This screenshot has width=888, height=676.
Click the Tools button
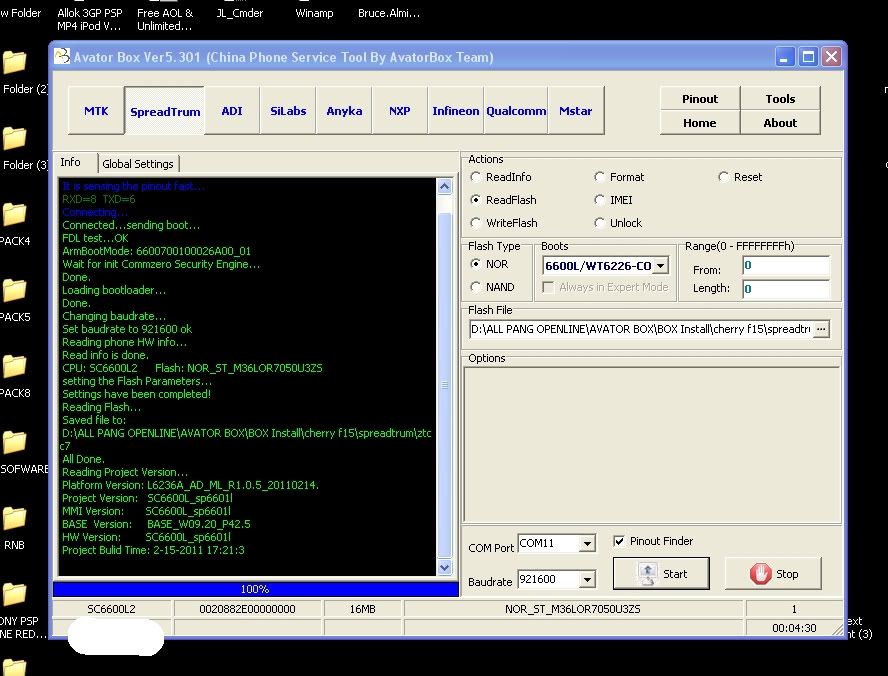780,99
